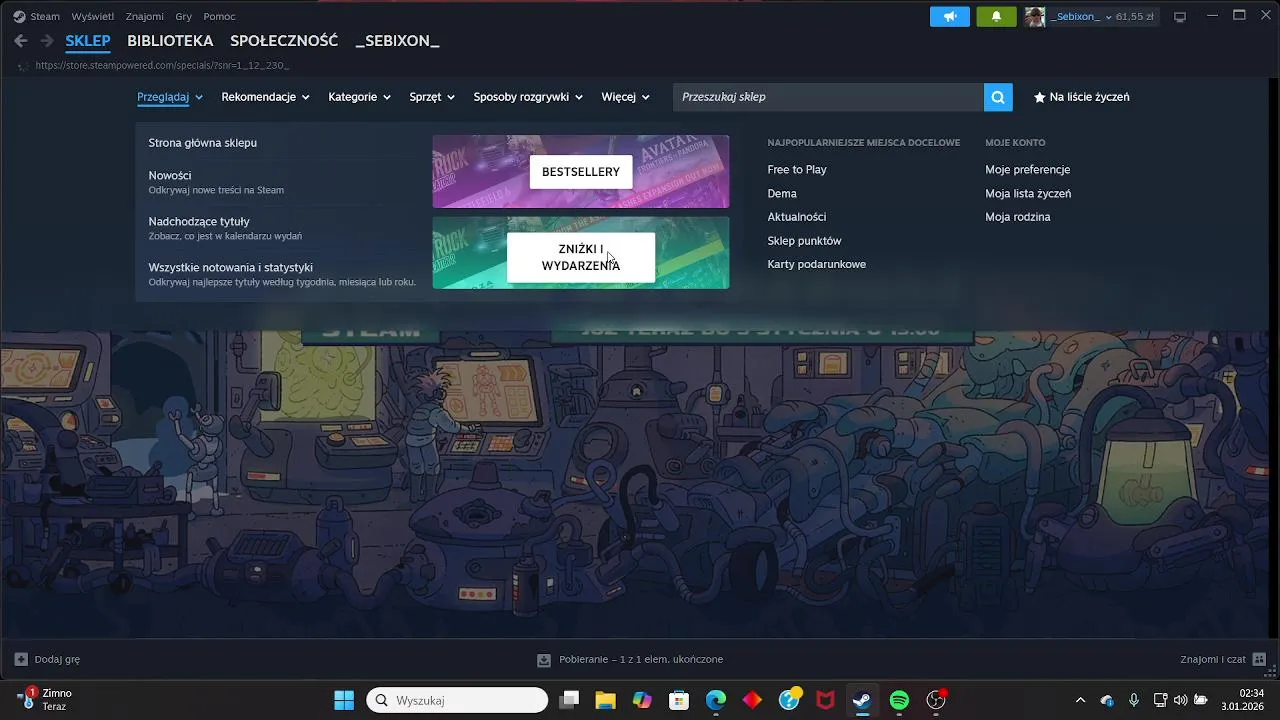Open the Zimno weather widget
Image resolution: width=1280 pixels, height=720 pixels.
(x=45, y=699)
